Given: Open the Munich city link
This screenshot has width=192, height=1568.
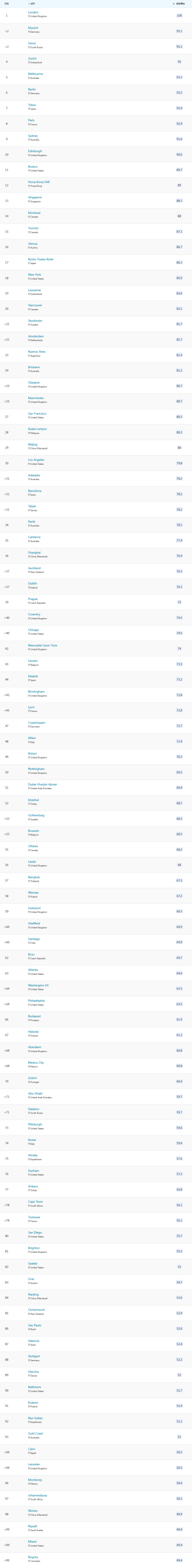Looking at the screenshot, I should point(33,27).
